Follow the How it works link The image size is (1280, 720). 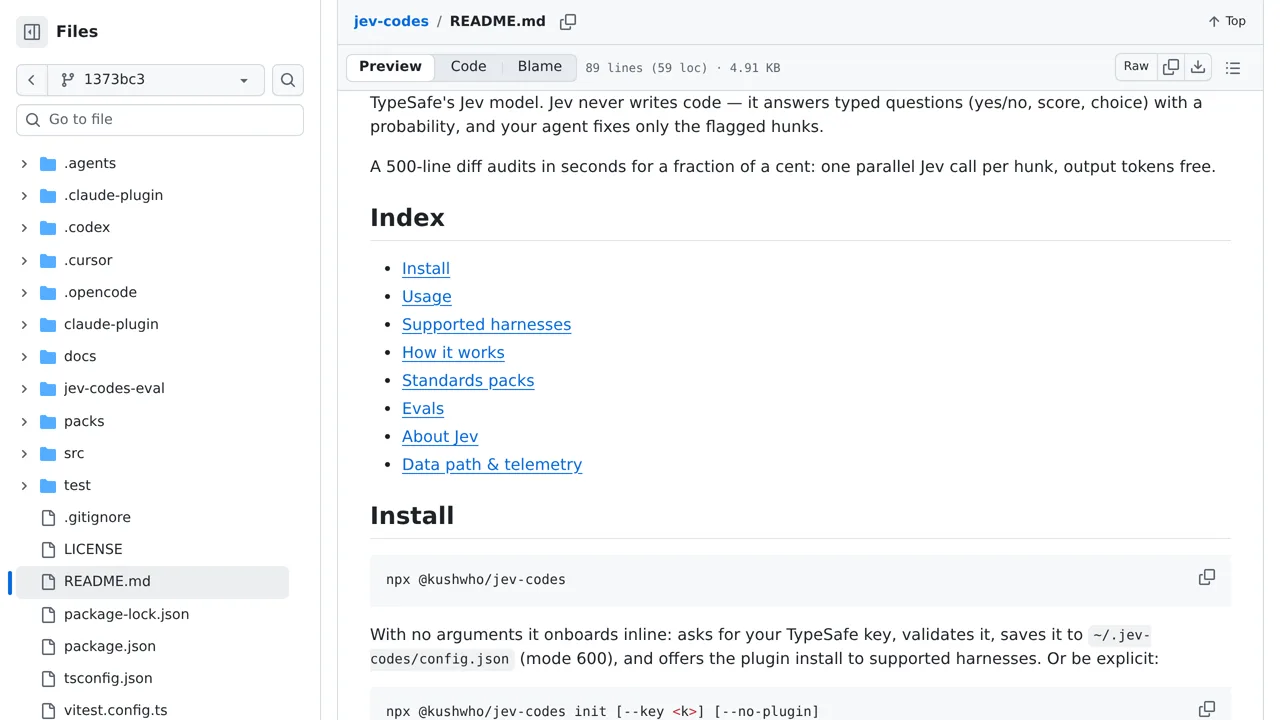pyautogui.click(x=453, y=353)
